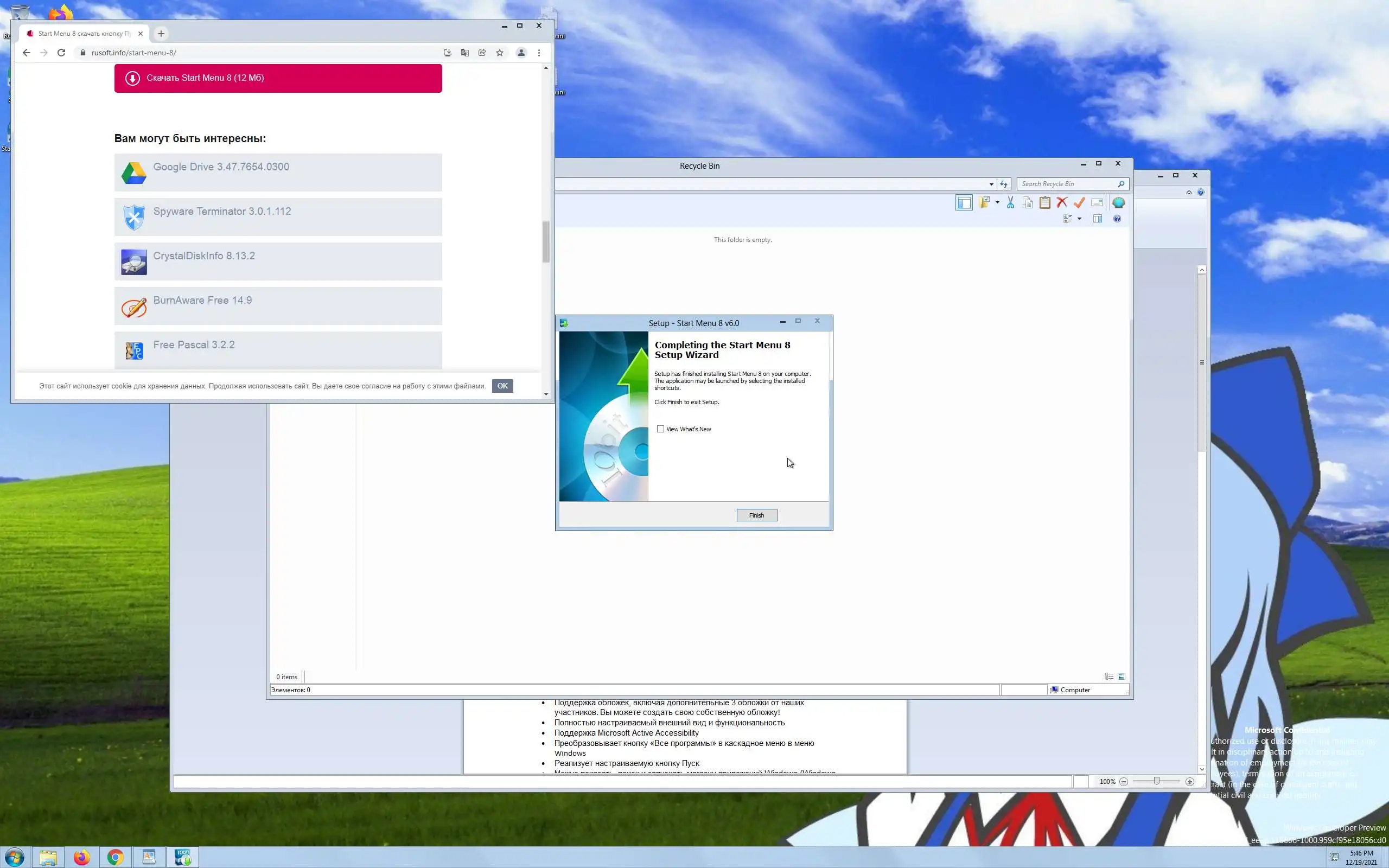Open the view options dropdown arrow
This screenshot has height=868, width=1389.
pos(1079,219)
